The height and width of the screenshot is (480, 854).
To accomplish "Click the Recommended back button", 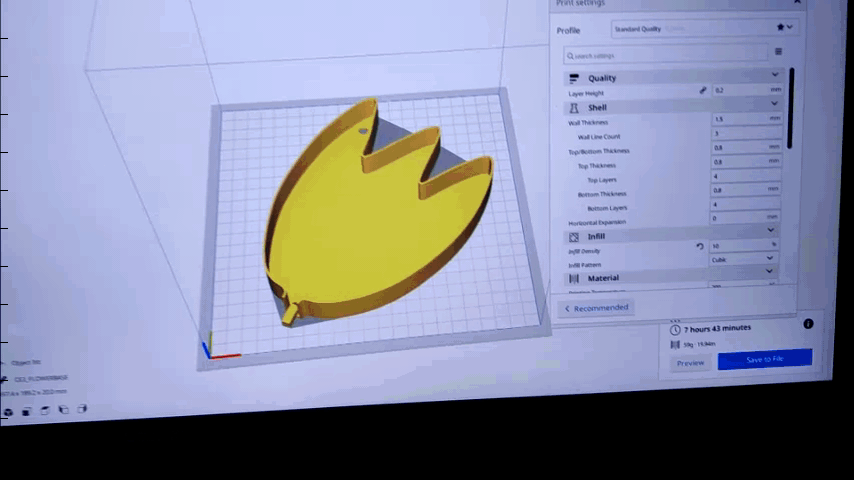I will point(596,308).
